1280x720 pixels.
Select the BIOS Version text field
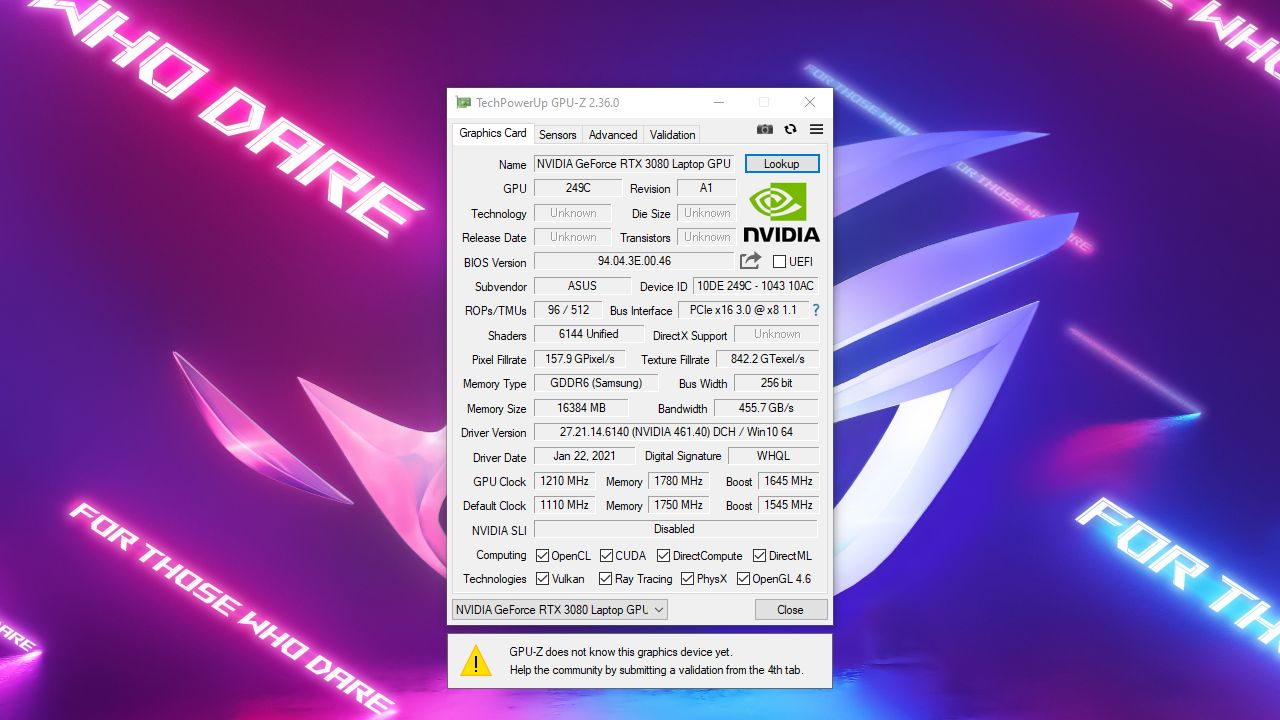click(x=636, y=262)
